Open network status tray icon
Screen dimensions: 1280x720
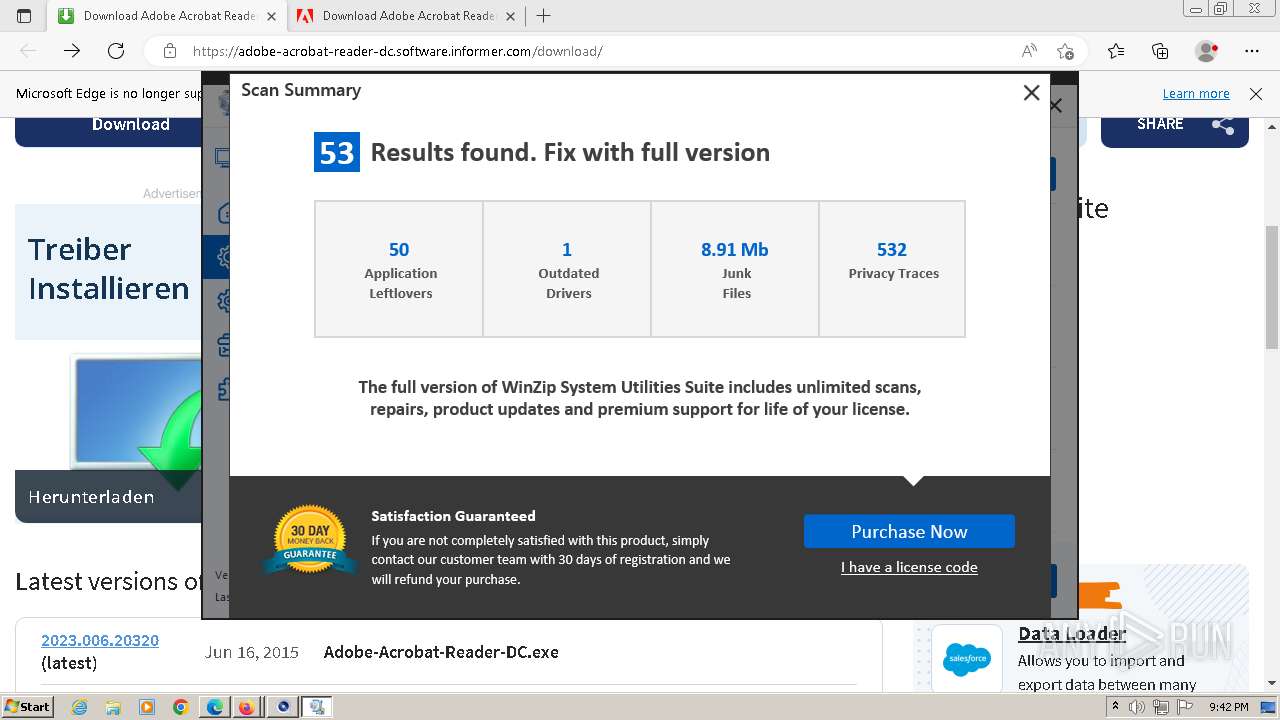point(1160,707)
